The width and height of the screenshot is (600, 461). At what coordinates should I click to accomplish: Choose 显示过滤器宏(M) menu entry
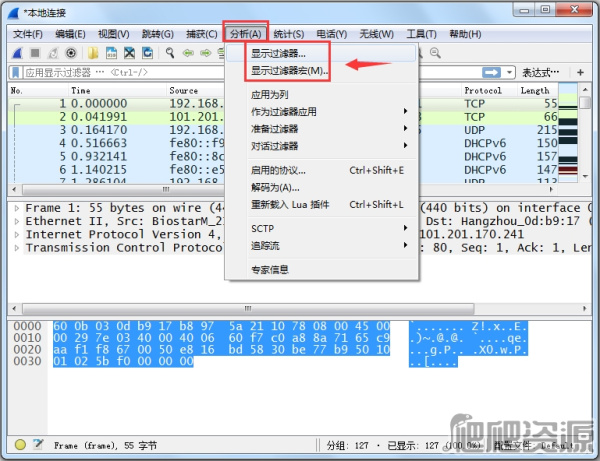(x=321, y=71)
